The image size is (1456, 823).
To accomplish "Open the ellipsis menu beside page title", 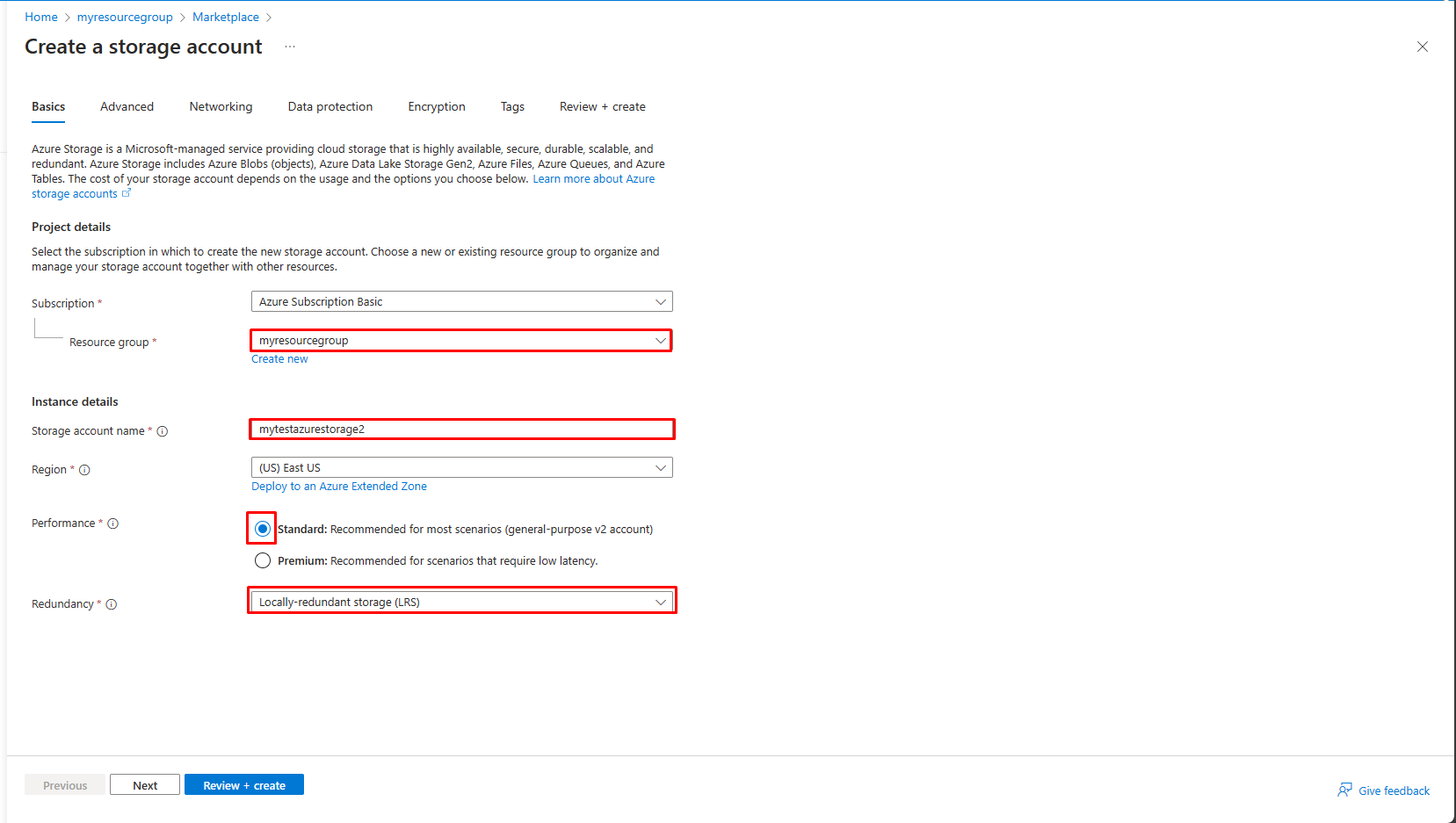I will (290, 47).
